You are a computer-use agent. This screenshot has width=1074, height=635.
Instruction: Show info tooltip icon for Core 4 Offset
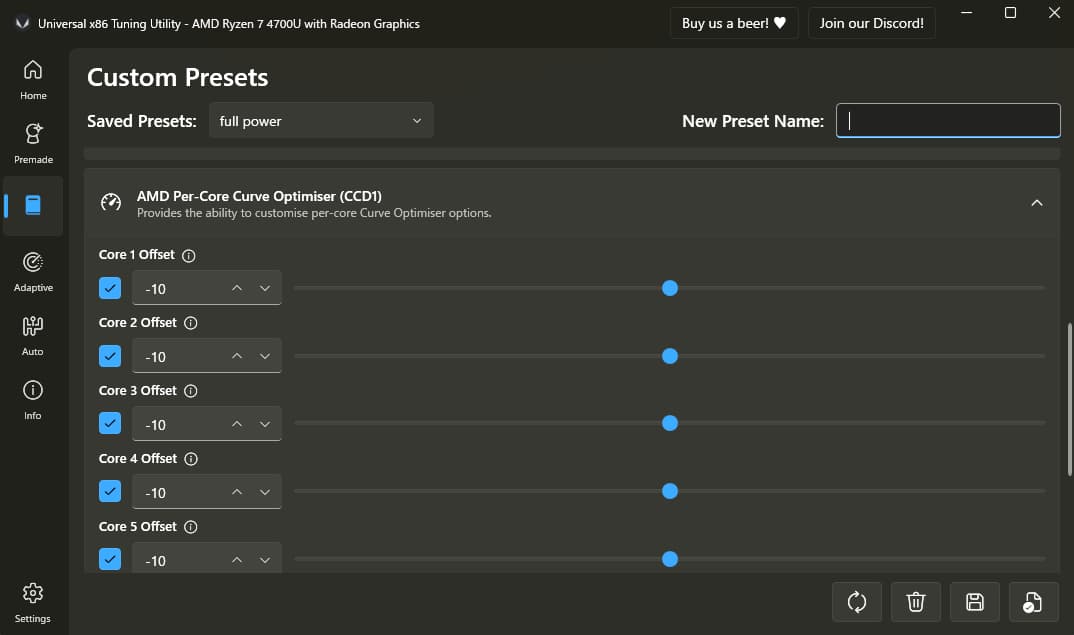191,459
